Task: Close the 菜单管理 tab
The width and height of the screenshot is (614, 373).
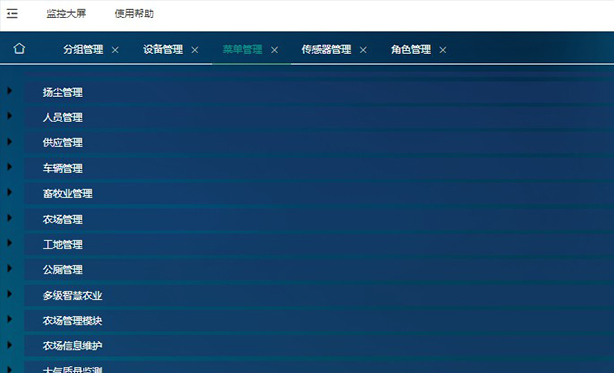Action: click(x=274, y=50)
